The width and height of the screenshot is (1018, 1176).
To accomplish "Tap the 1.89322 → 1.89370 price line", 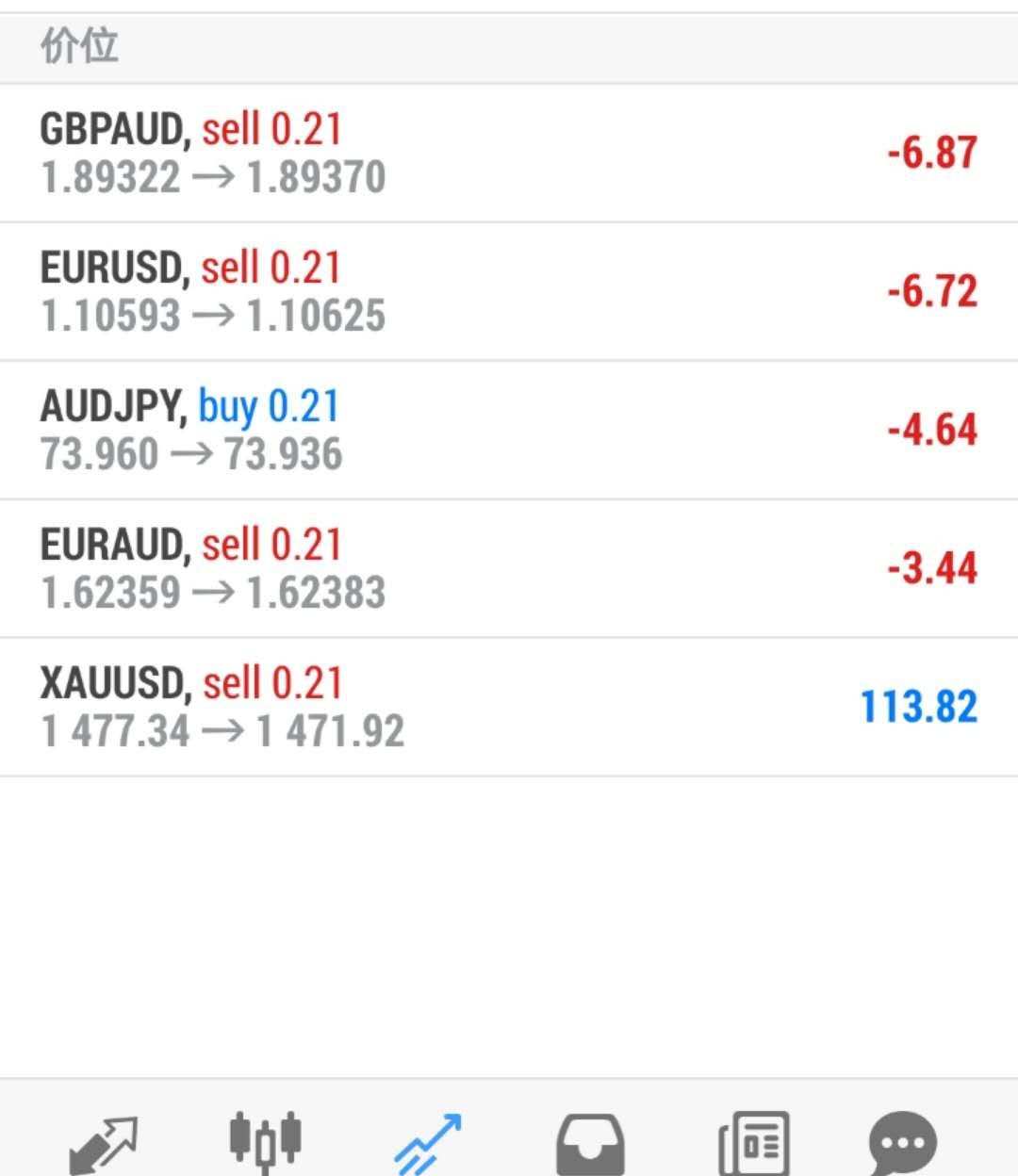I will 213,177.
